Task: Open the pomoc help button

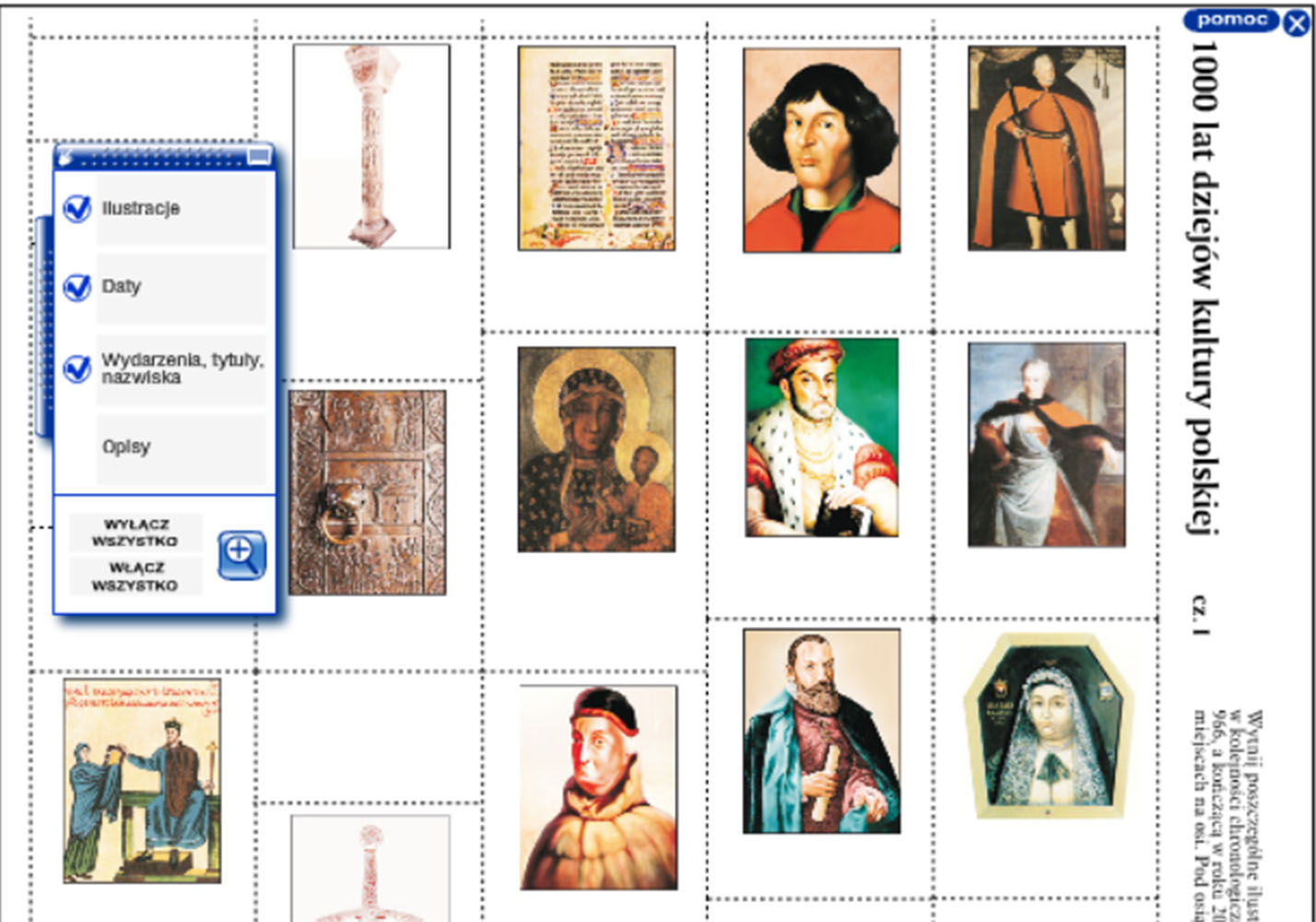Action: 1230,20
